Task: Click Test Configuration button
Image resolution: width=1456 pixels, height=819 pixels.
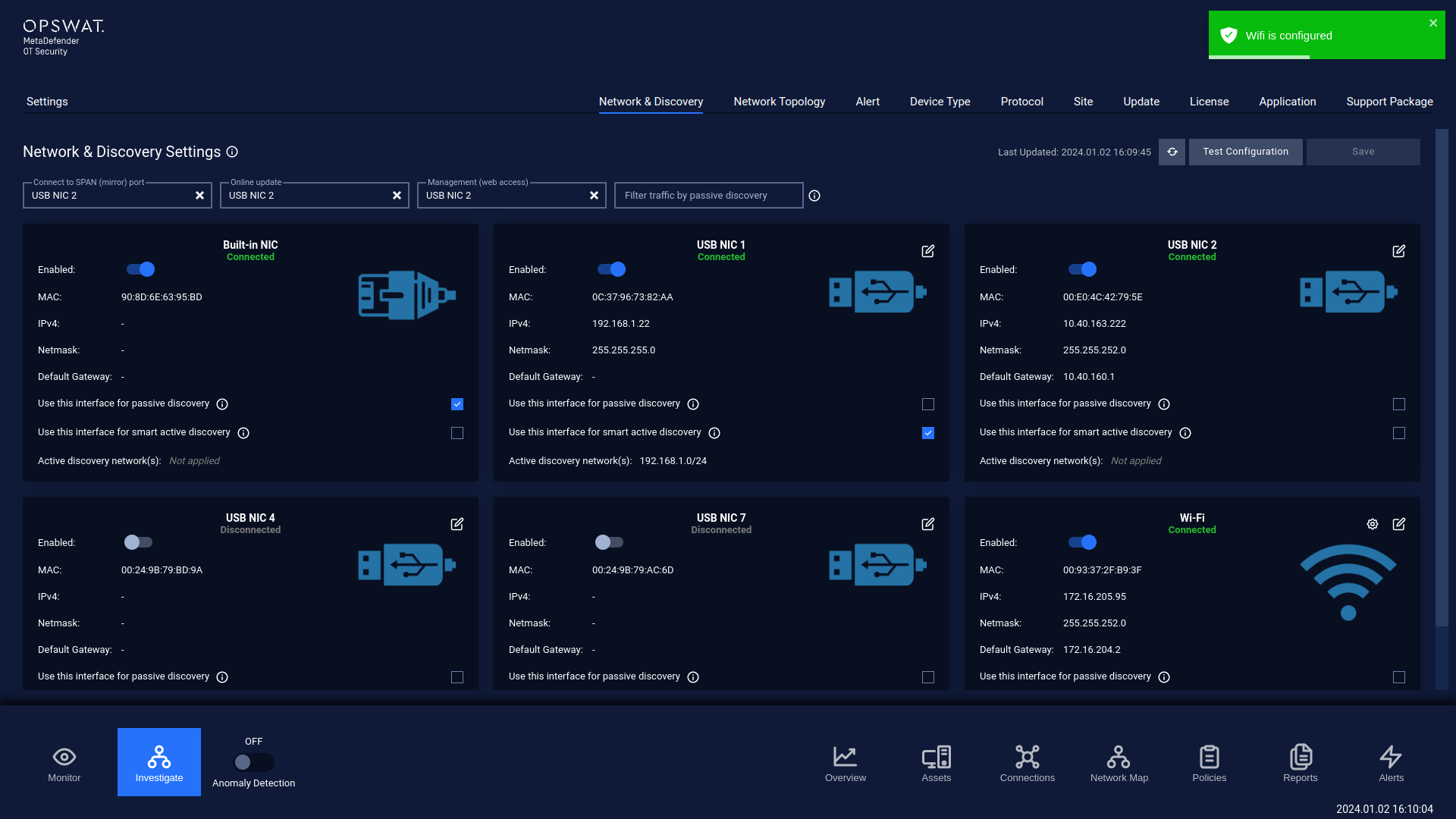Action: 1245,152
